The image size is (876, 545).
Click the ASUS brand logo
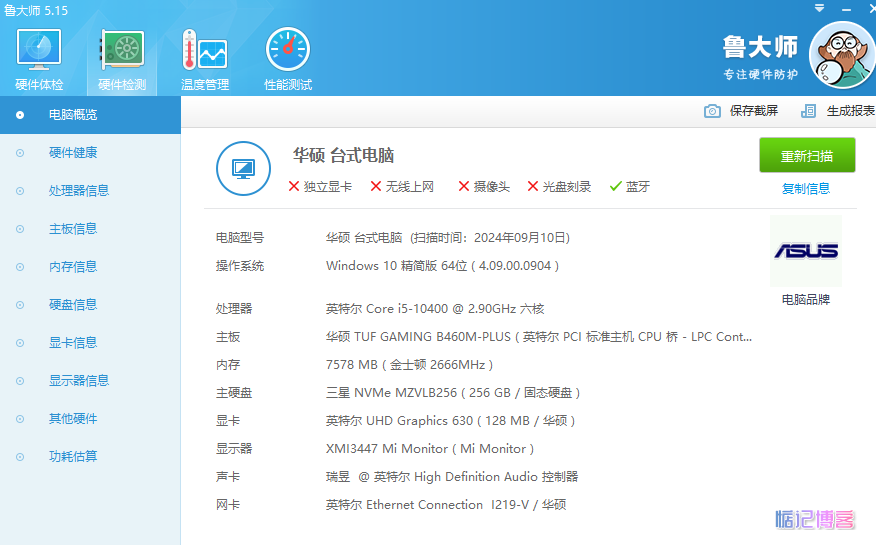coord(806,251)
